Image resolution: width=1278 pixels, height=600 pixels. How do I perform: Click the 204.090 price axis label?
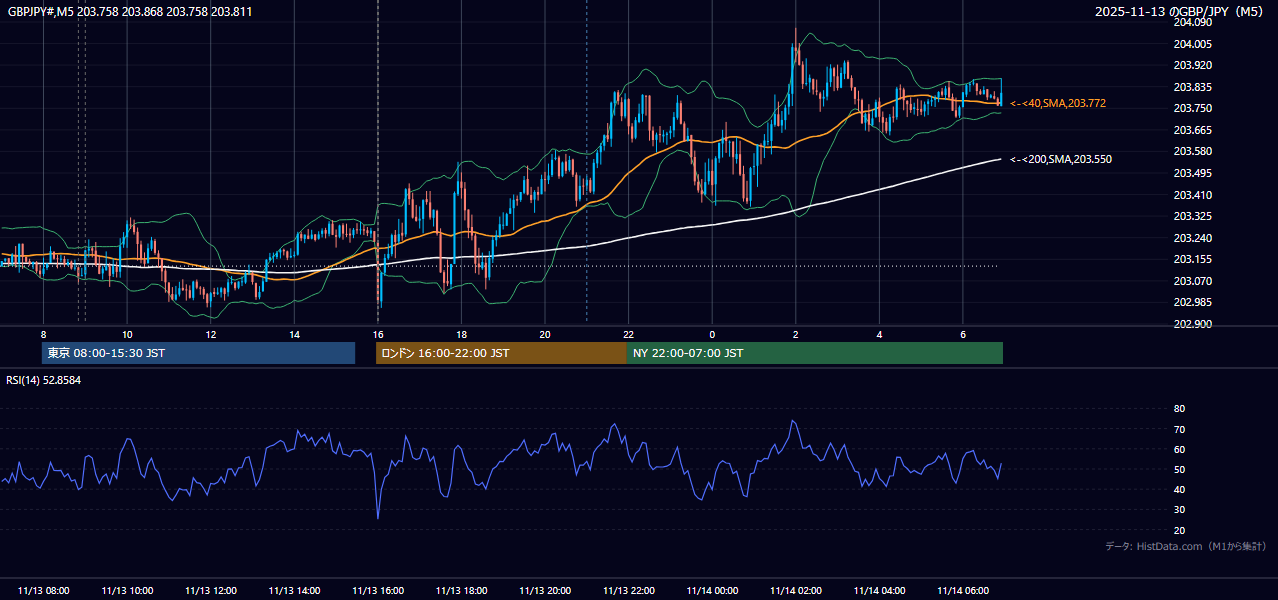point(1192,22)
